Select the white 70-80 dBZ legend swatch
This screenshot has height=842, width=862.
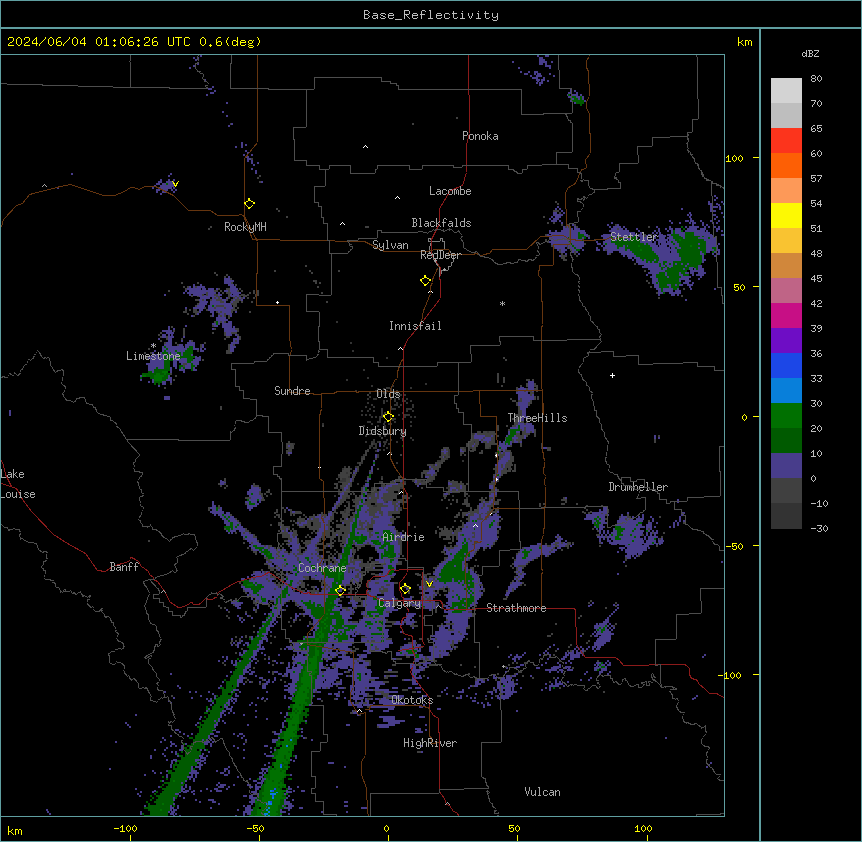tap(786, 91)
